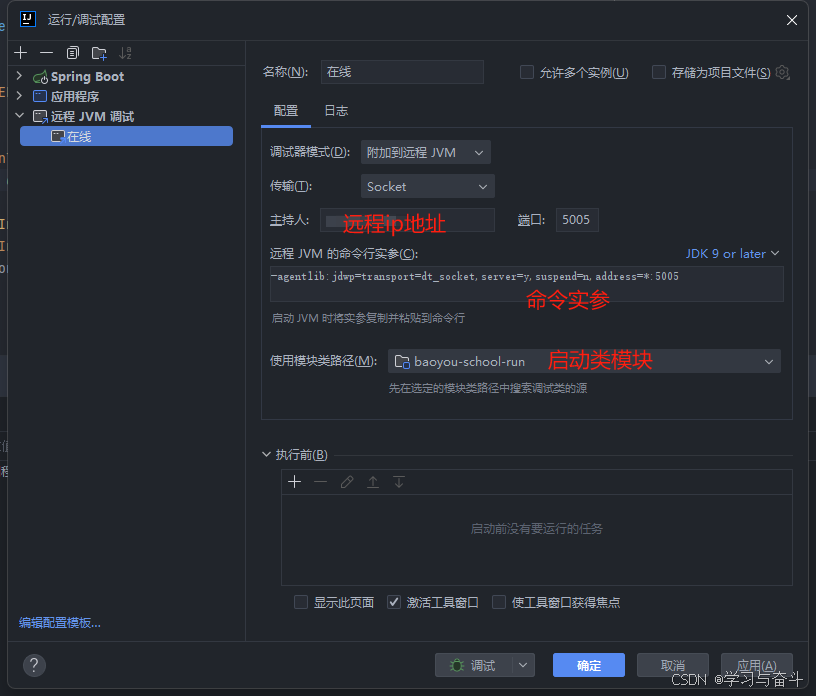Viewport: 816px width, 696px height.
Task: Add a new run configuration
Action: coord(20,52)
